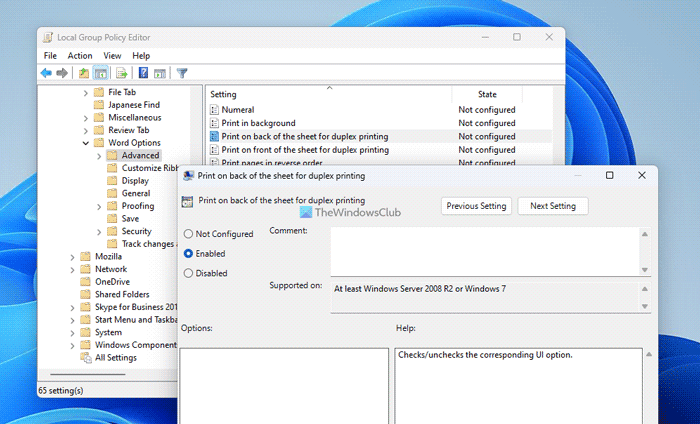The height and width of the screenshot is (424, 700).
Task: Click Comment box scroll down arrow
Action: pyautogui.click(x=645, y=270)
